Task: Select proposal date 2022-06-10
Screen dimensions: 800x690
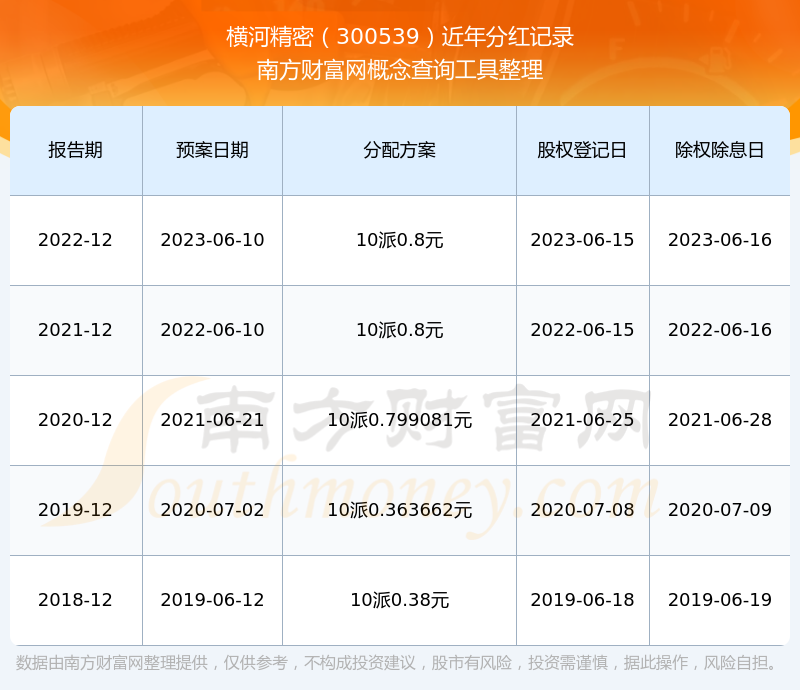Action: pyautogui.click(x=212, y=330)
